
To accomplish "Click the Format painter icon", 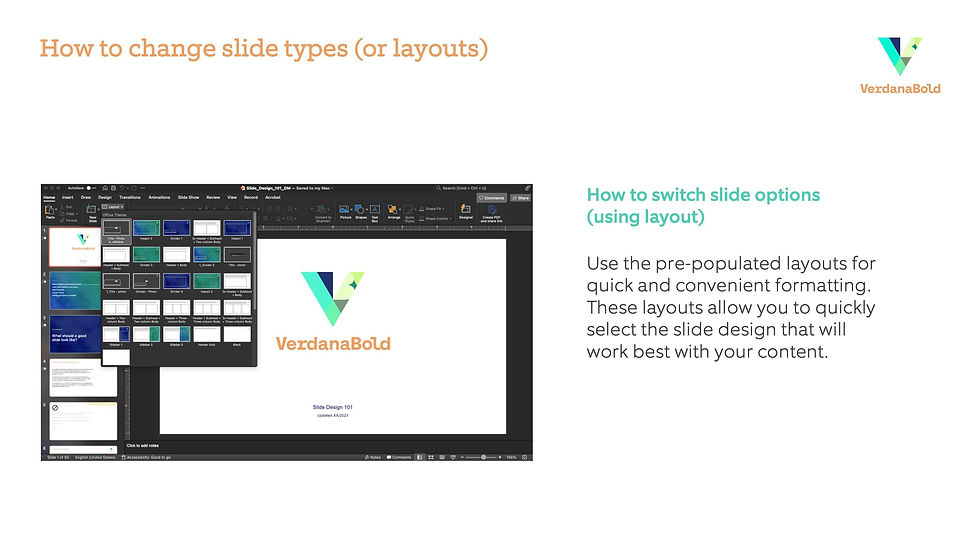I will (62, 220).
